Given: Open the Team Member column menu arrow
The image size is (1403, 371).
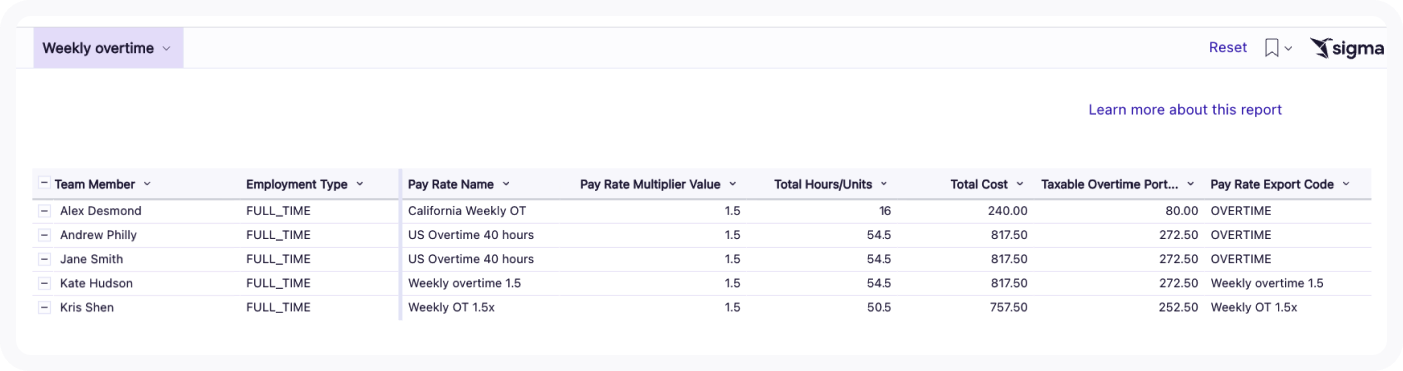Looking at the screenshot, I should [147, 184].
